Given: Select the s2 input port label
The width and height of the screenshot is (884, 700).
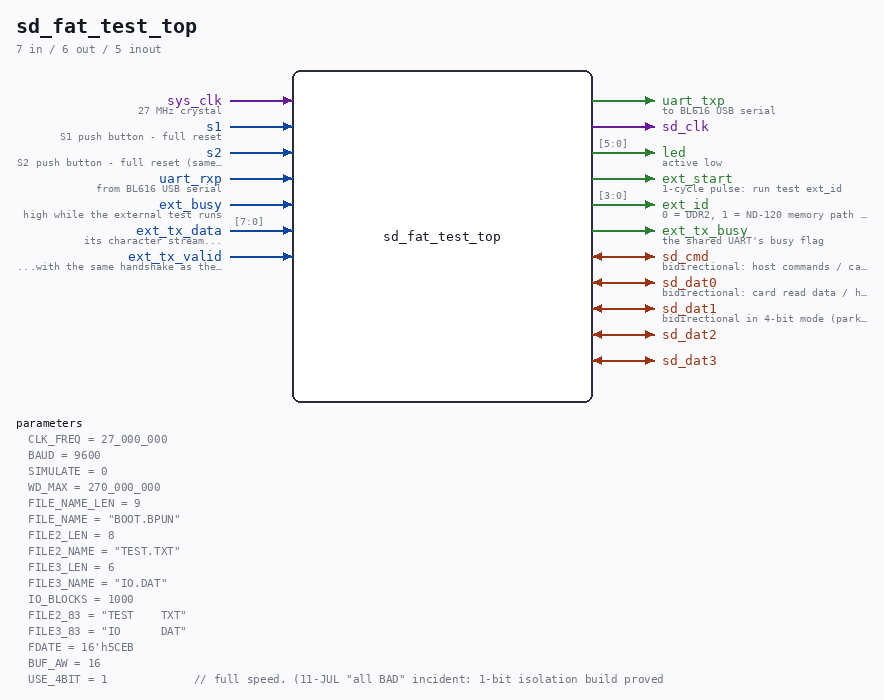Looking at the screenshot, I should 214,152.
